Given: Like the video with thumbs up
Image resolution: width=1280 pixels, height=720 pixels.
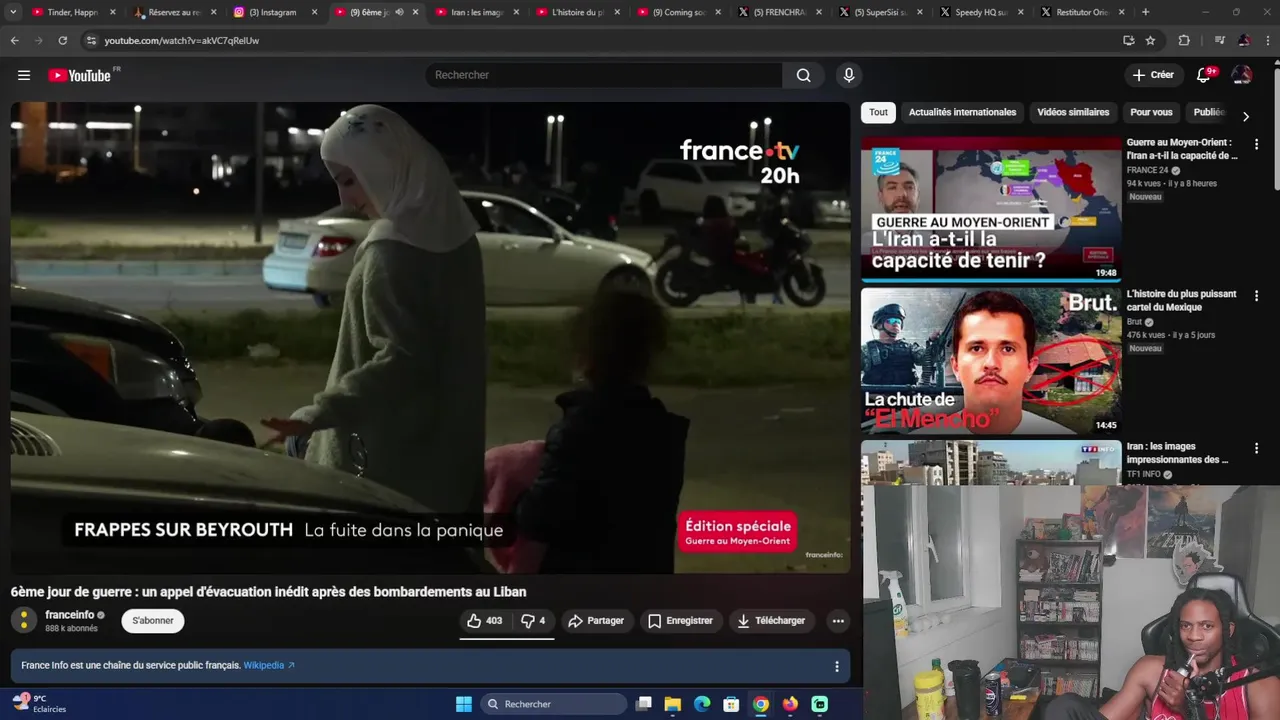Looking at the screenshot, I should click(485, 621).
